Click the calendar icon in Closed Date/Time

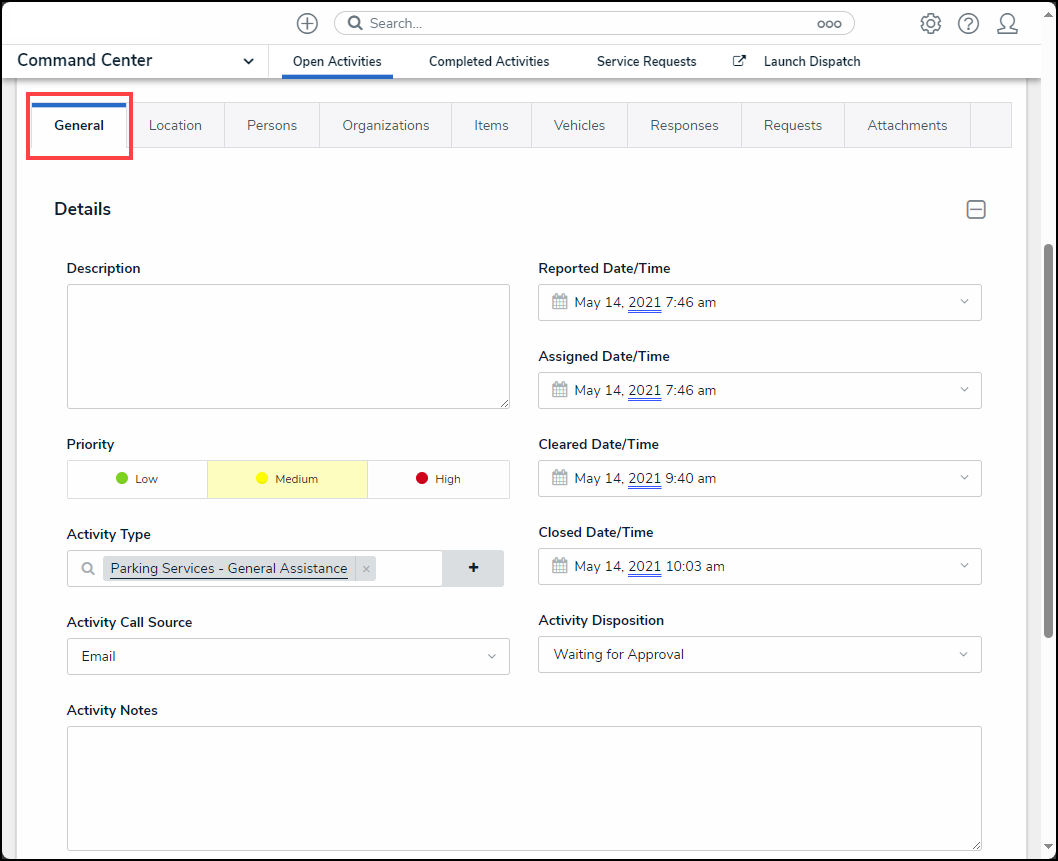click(x=560, y=566)
